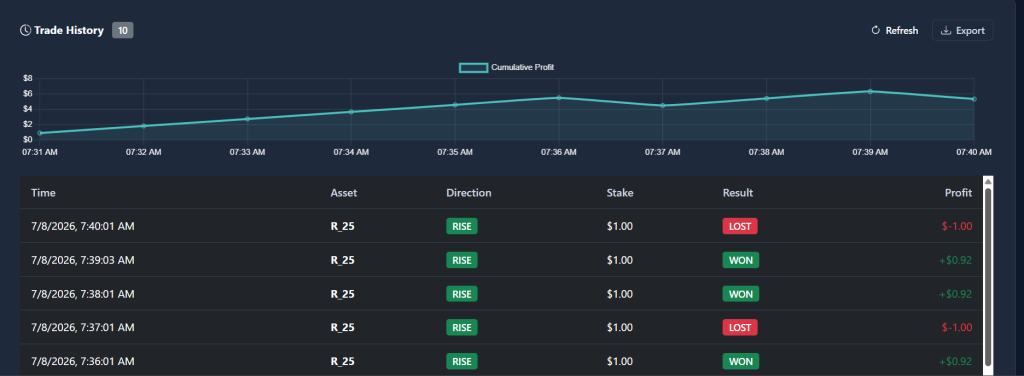
Task: Click the chart data point at 07:33 AM
Action: [248, 119]
